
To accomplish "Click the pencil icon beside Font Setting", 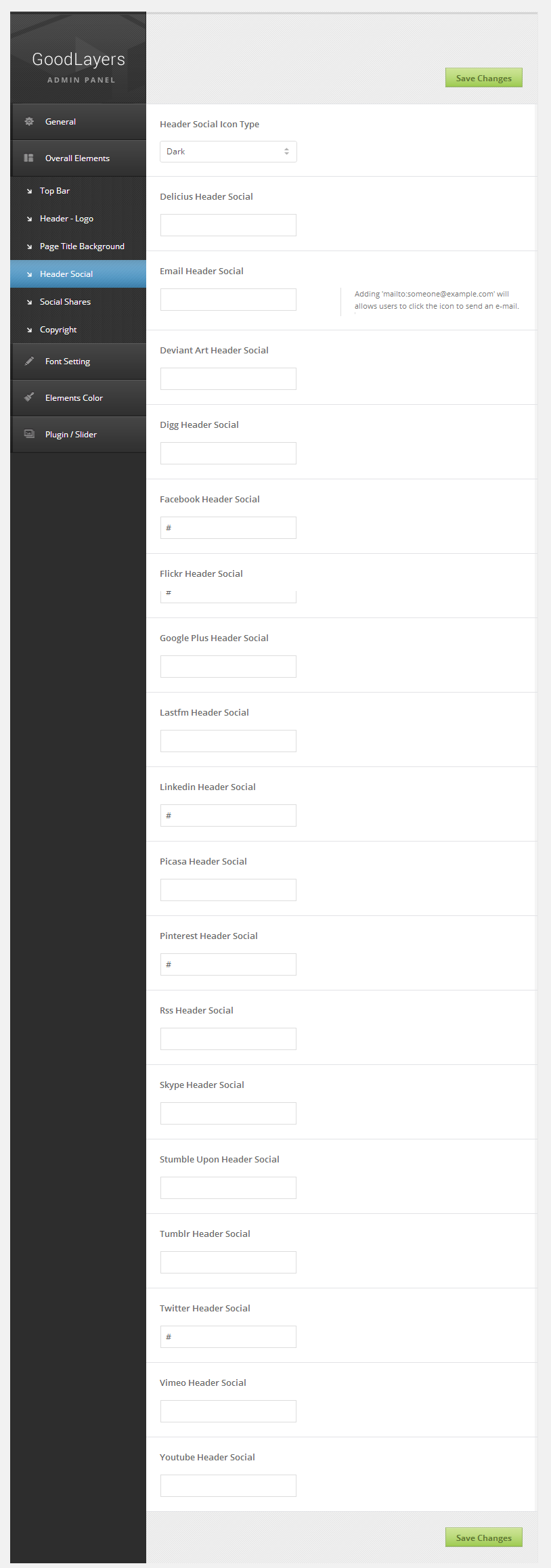I will pyautogui.click(x=29, y=362).
